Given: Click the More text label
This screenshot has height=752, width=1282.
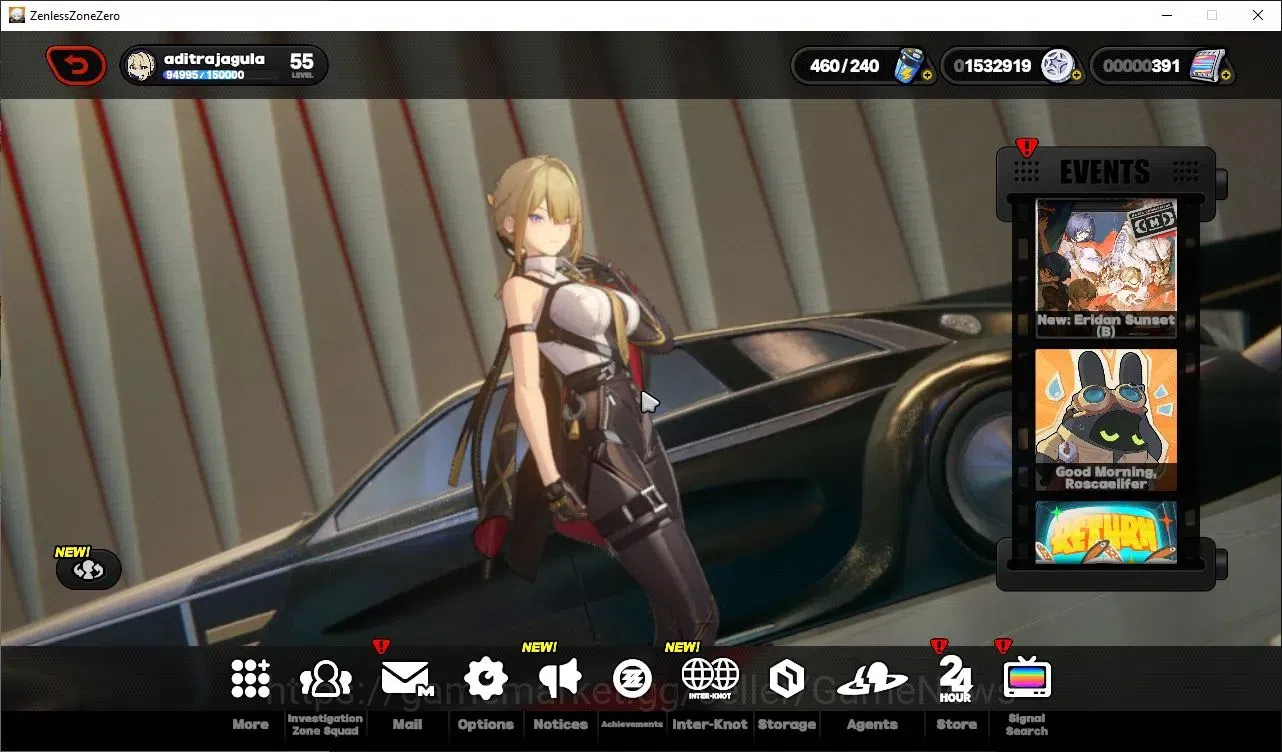Looking at the screenshot, I should tap(250, 725).
